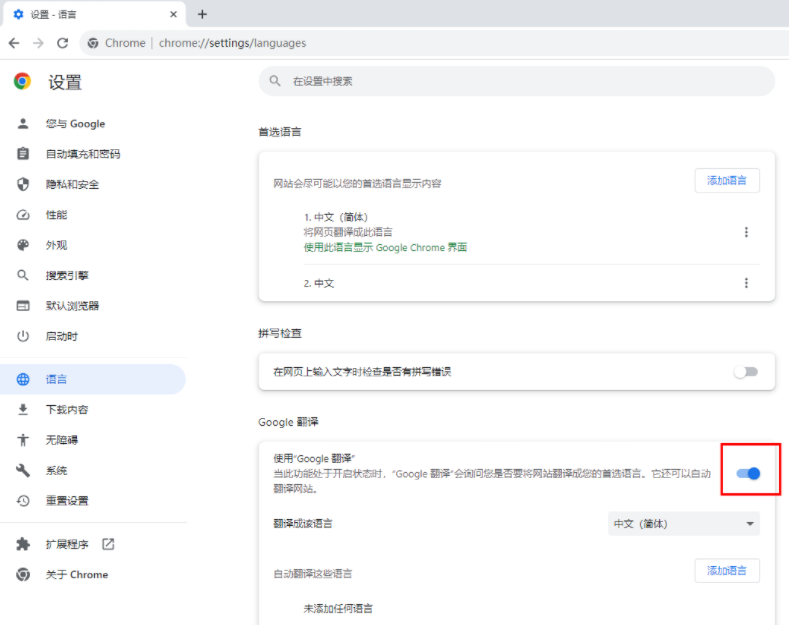Click the Google 翻译 heading
The image size is (789, 625).
point(288,422)
